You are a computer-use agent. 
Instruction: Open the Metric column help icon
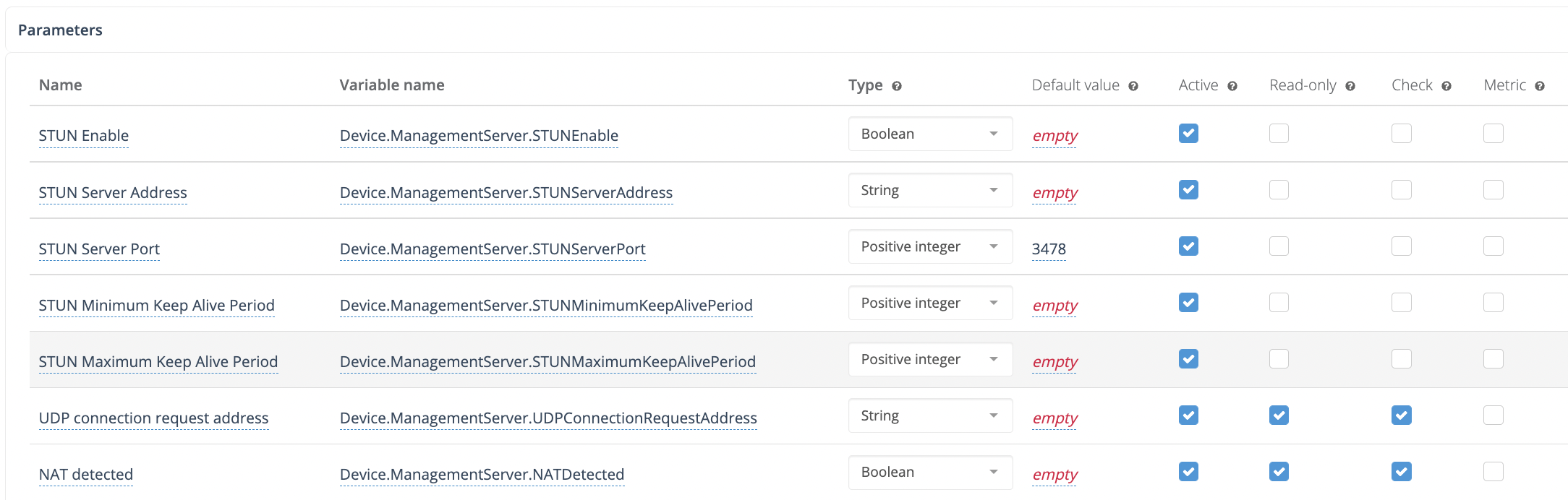(x=1540, y=85)
